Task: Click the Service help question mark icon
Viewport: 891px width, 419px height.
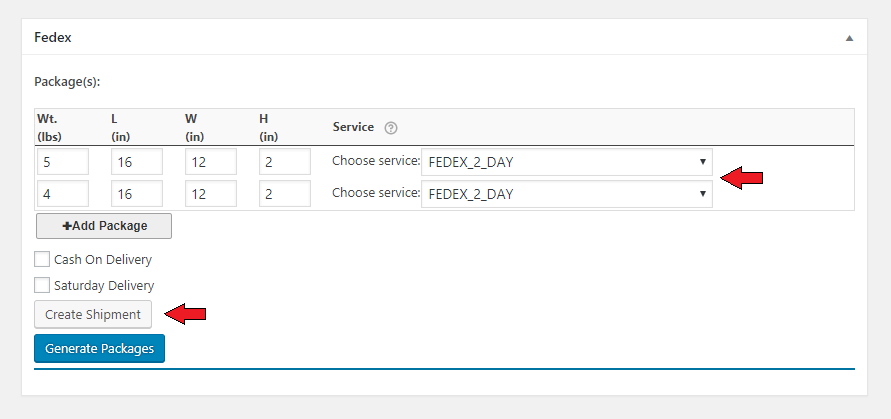Action: point(390,128)
